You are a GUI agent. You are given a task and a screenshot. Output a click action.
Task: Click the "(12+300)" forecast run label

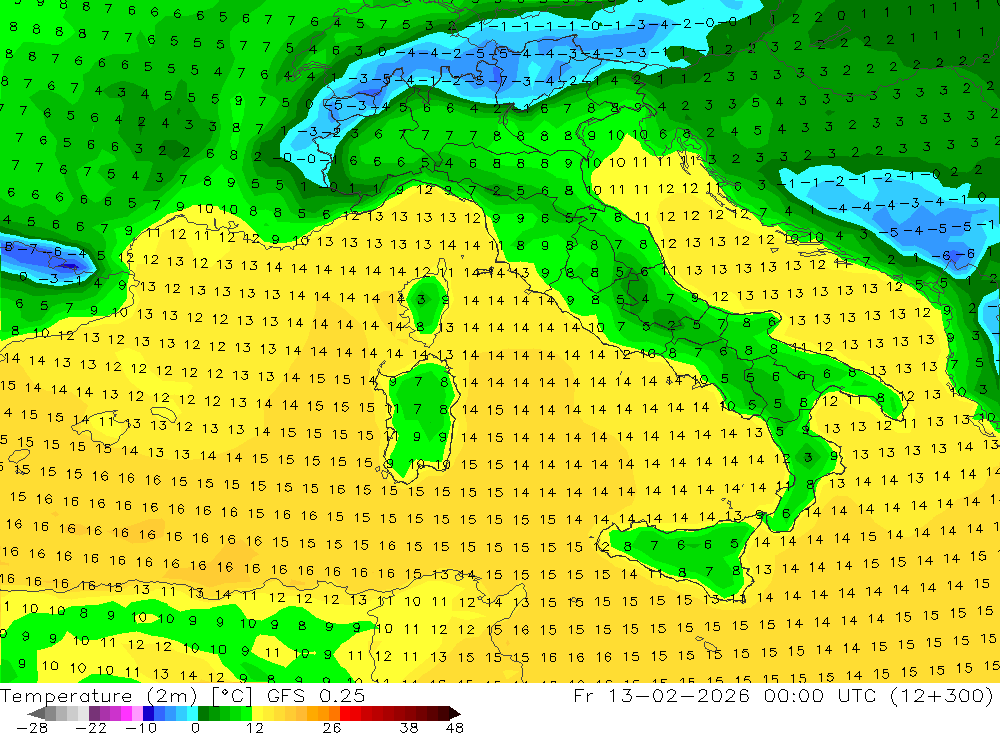[943, 695]
